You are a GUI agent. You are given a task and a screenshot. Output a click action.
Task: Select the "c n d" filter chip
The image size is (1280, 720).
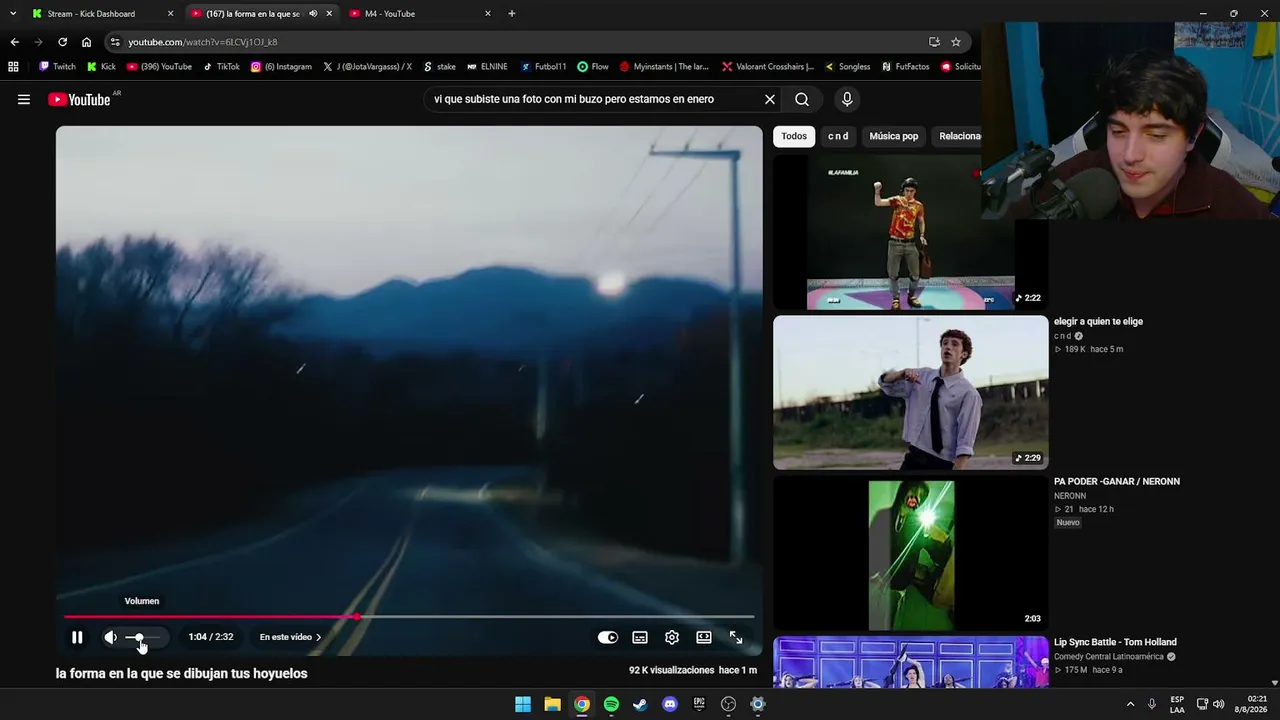(x=838, y=136)
